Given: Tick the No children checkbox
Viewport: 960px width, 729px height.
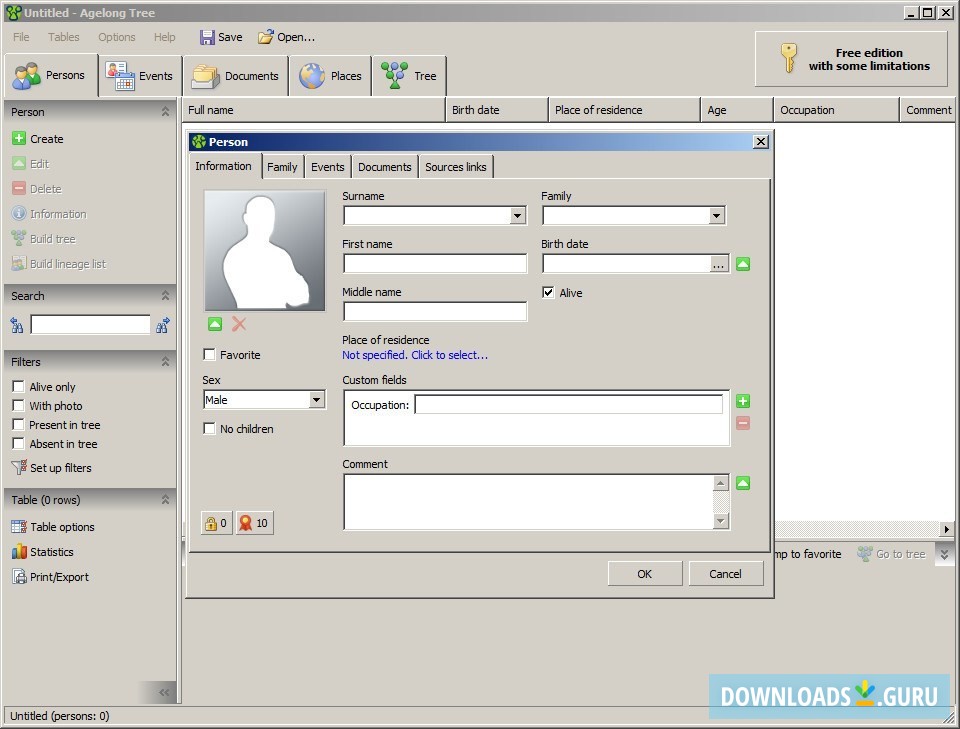Looking at the screenshot, I should [209, 429].
